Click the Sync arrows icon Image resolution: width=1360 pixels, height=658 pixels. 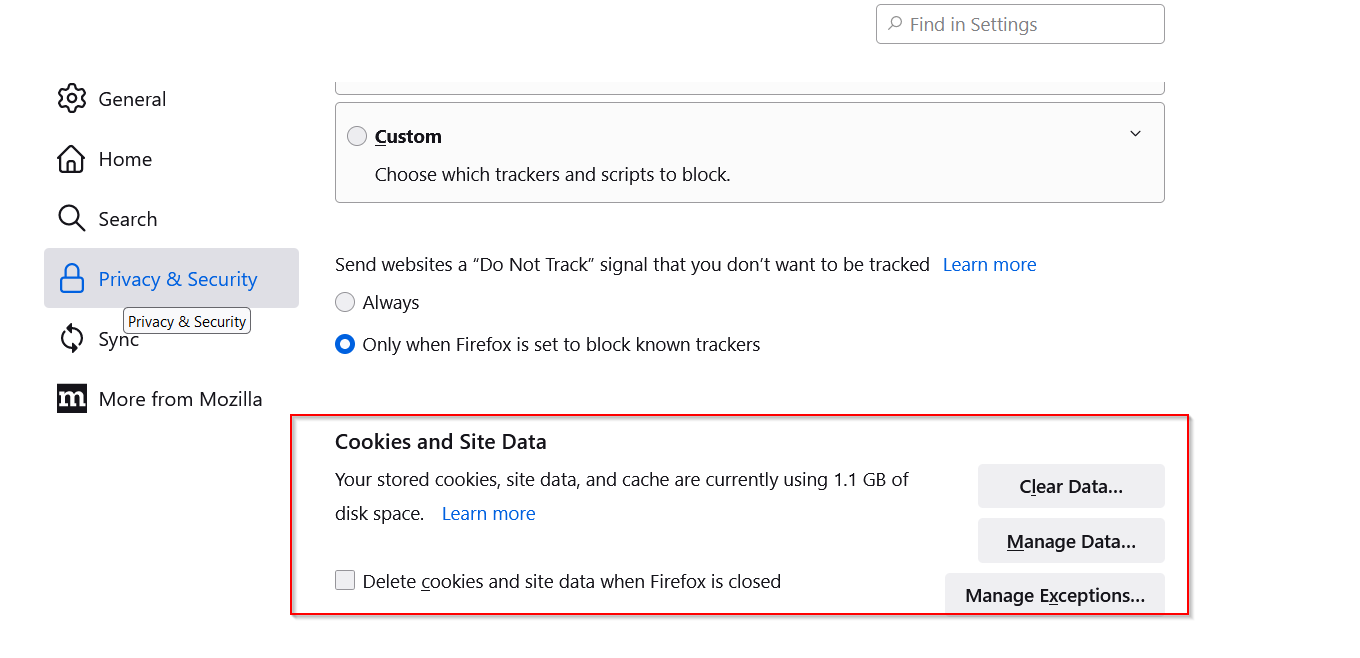[72, 339]
